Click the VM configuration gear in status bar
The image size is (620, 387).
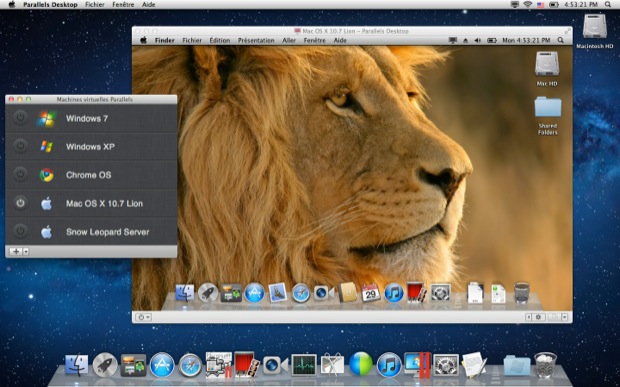pyautogui.click(x=538, y=317)
